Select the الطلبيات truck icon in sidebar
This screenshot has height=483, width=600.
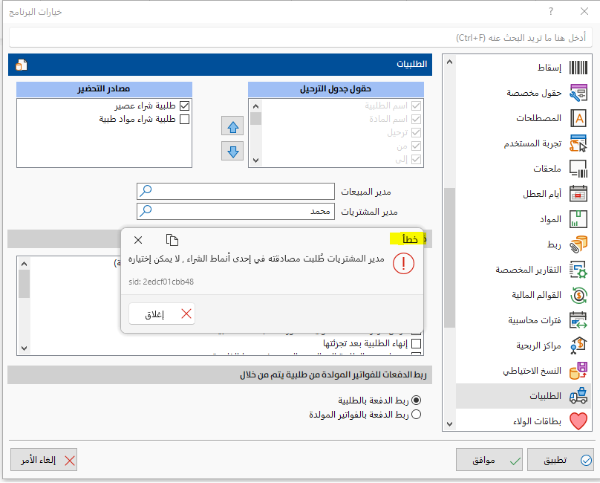pyautogui.click(x=578, y=396)
